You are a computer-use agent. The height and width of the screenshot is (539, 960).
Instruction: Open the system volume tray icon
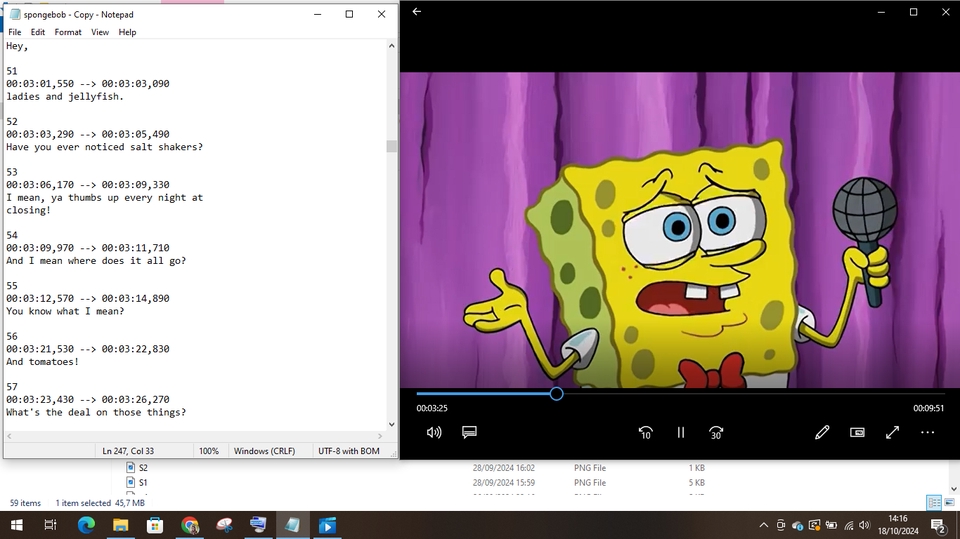[x=864, y=525]
